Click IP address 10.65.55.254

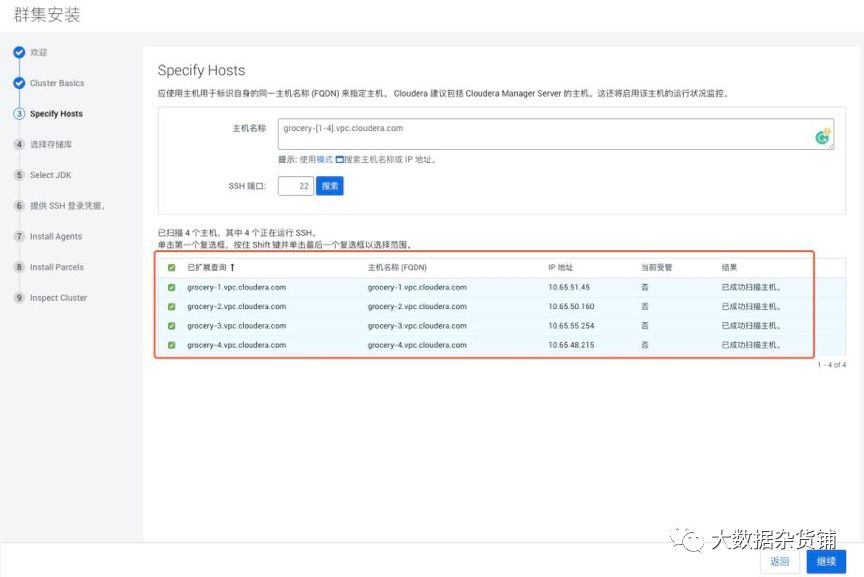pos(571,326)
